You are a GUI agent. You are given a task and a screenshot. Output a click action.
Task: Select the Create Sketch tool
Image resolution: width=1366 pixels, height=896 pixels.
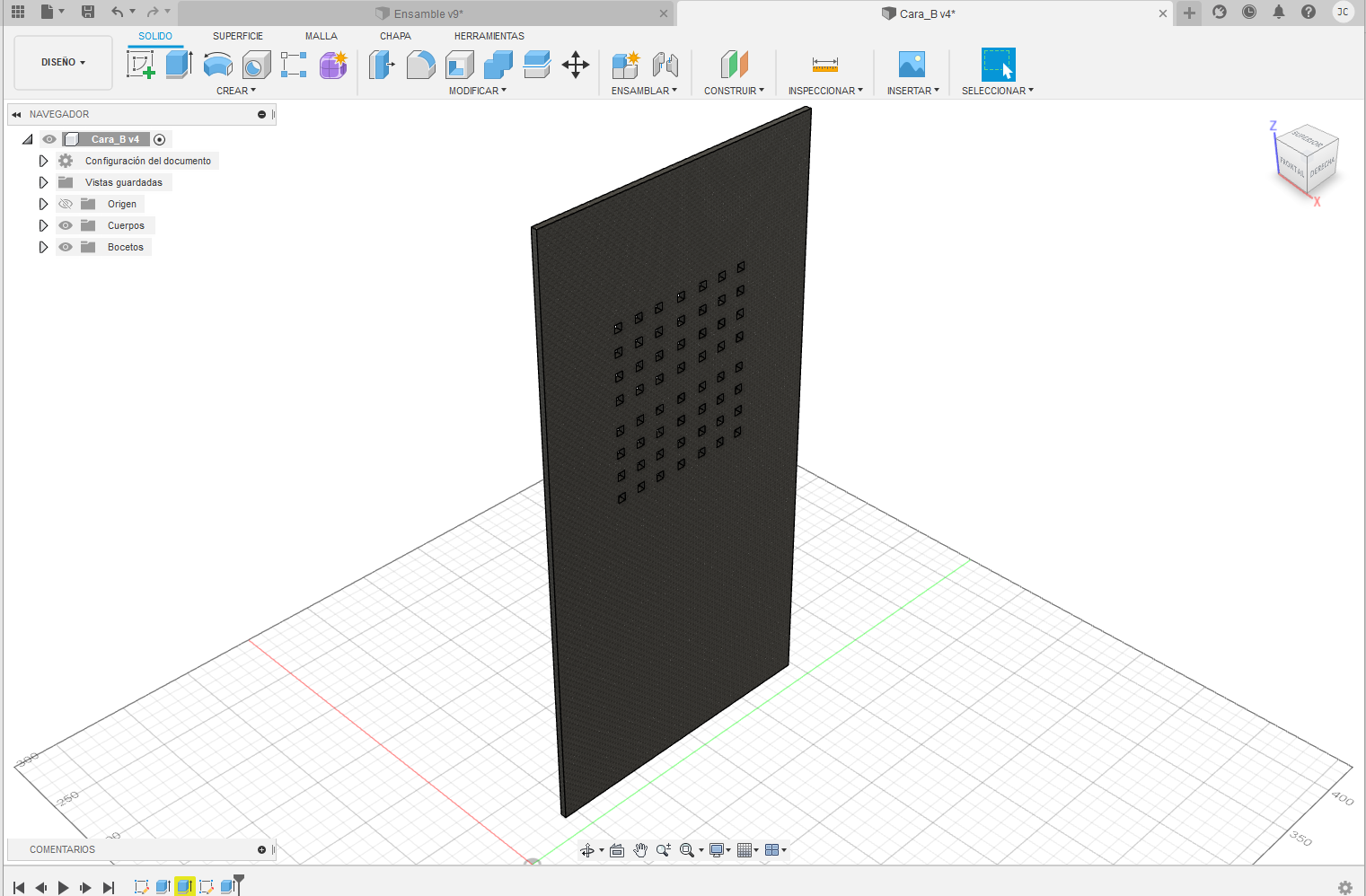[141, 65]
